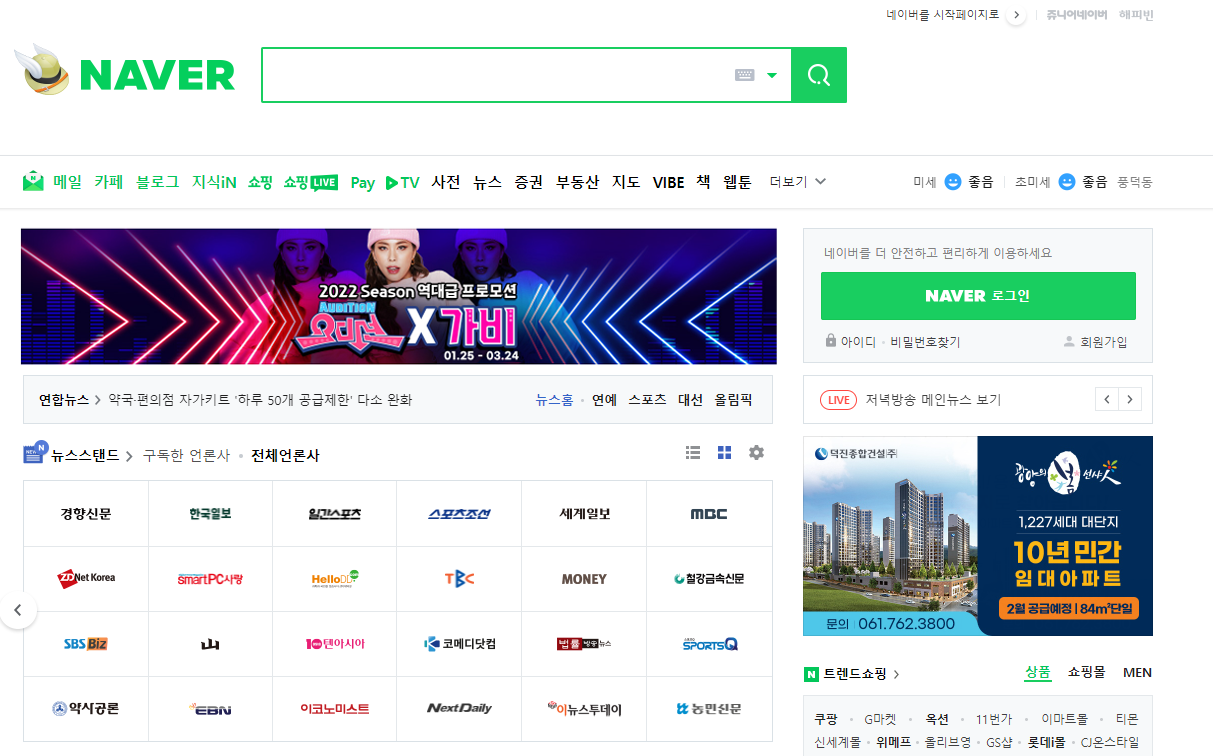This screenshot has height=756, width=1213.
Task: Expand the 더보기 more services menu
Action: pos(798,182)
